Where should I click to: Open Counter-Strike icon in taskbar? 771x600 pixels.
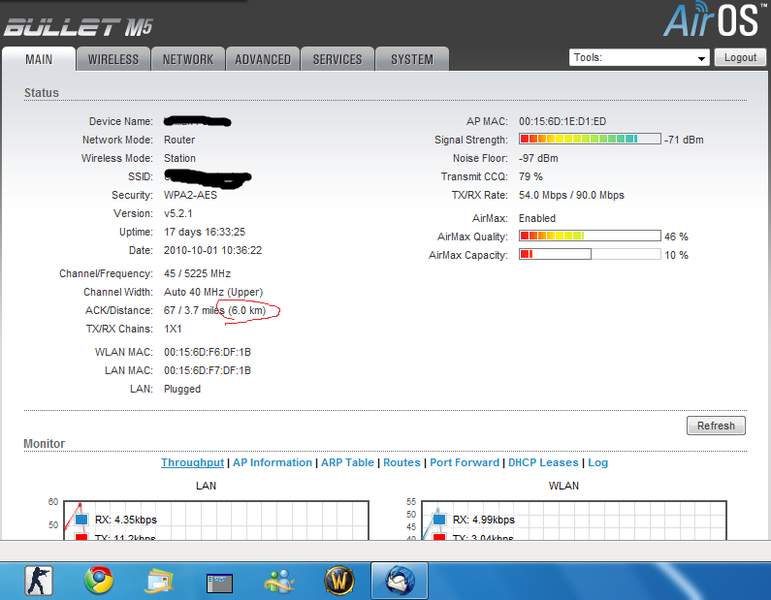[39, 581]
